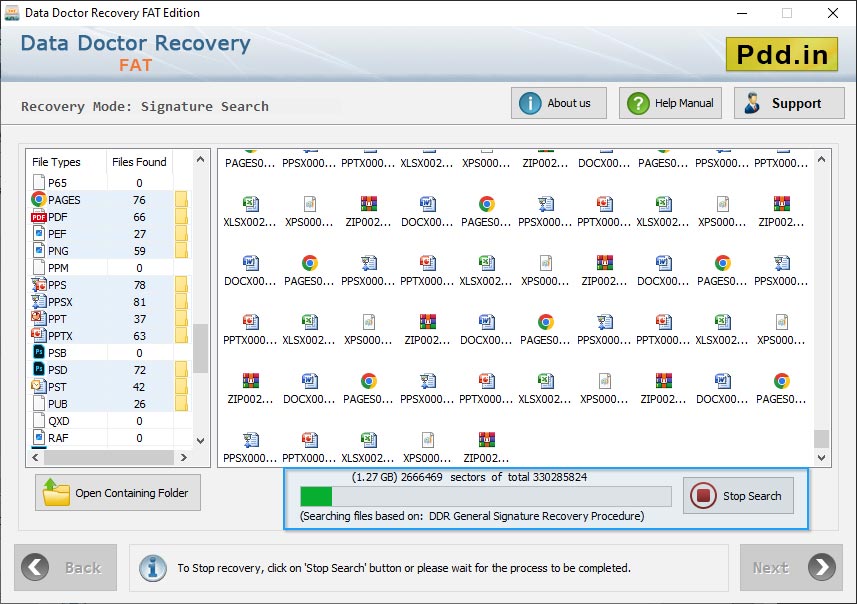The width and height of the screenshot is (857, 604).
Task: Click the PSD Photoshop file icon
Action: (39, 370)
